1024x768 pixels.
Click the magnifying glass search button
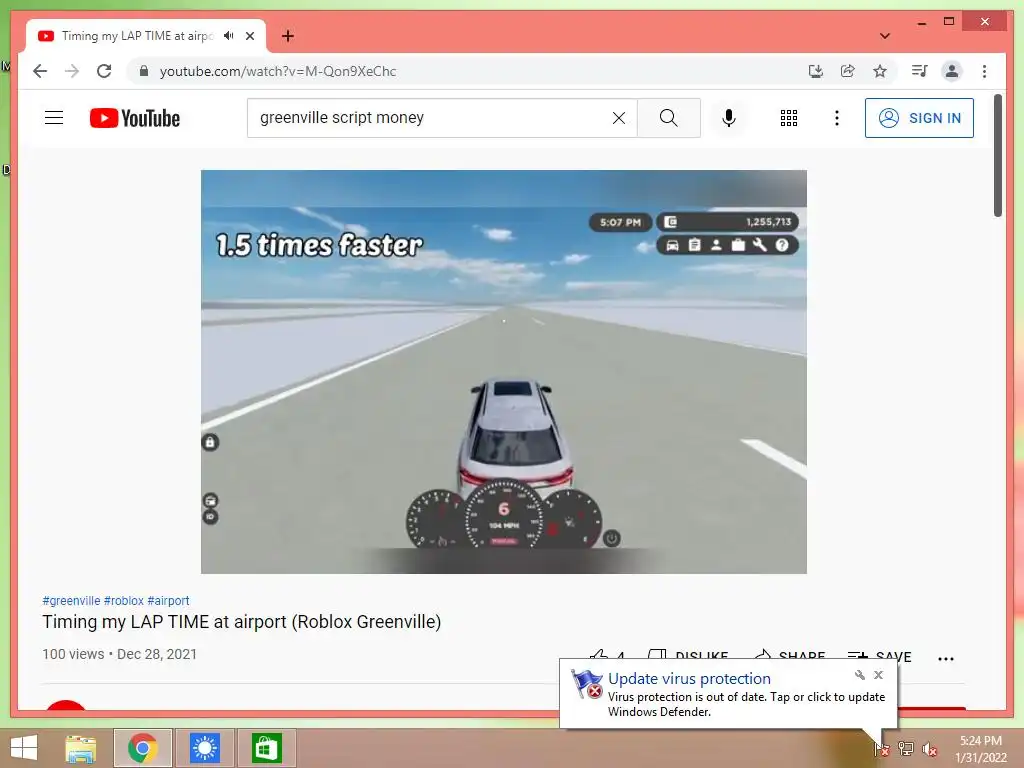click(x=669, y=118)
